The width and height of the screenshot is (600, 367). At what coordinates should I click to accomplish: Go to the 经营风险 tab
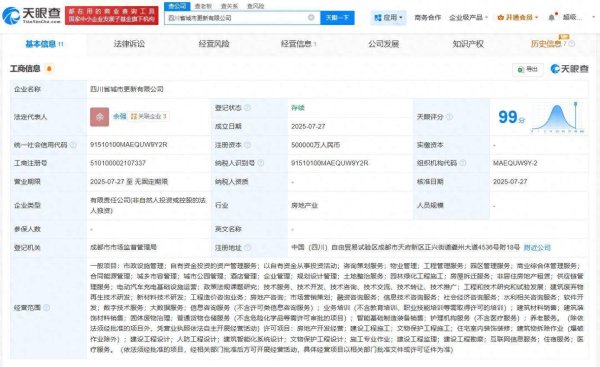coord(214,44)
